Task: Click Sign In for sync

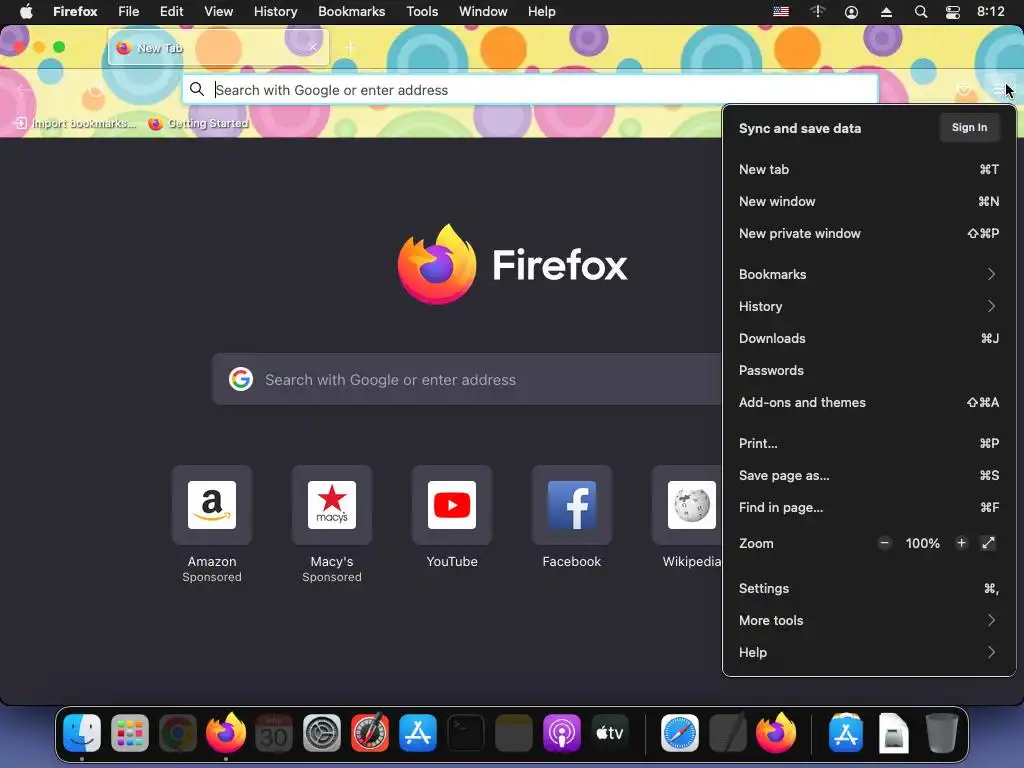Action: point(969,127)
